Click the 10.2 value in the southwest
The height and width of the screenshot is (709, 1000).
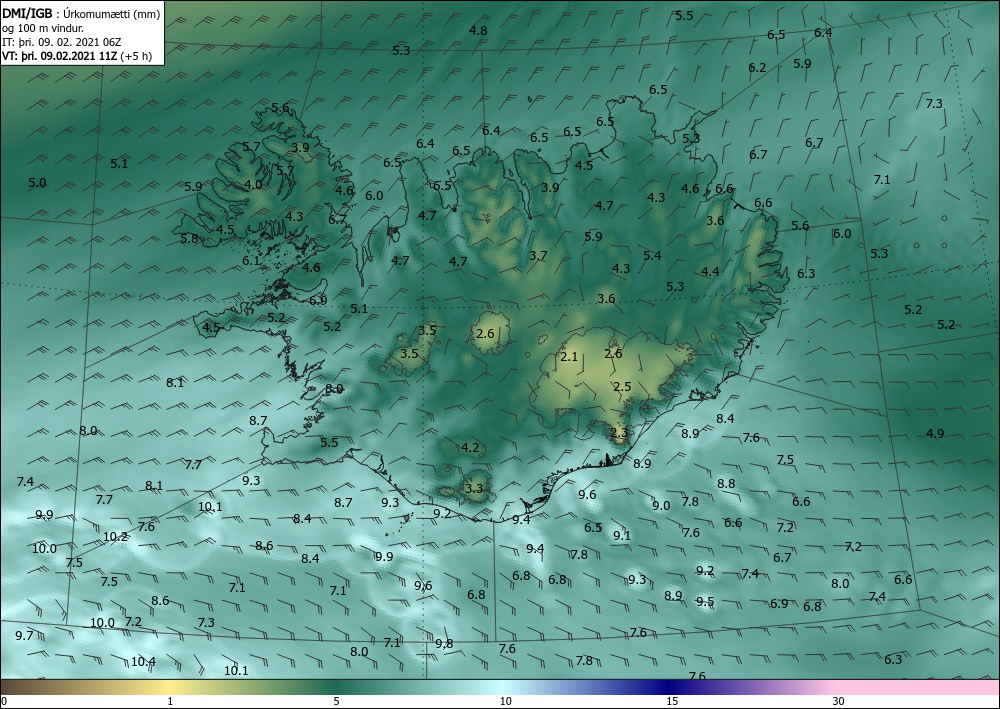tap(115, 537)
